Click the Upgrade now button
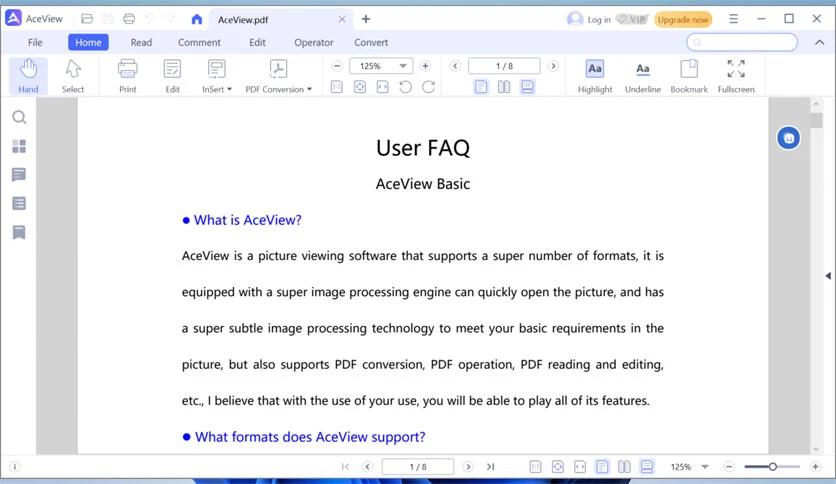The height and width of the screenshot is (484, 836). pyautogui.click(x=683, y=20)
